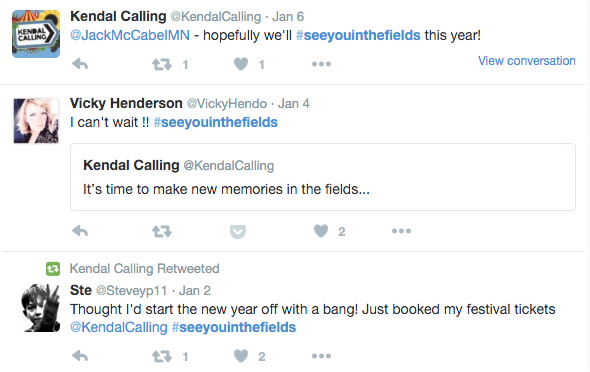Open more options on Kendal Calling's tweet
Image resolution: width=590 pixels, height=372 pixels.
[321, 64]
